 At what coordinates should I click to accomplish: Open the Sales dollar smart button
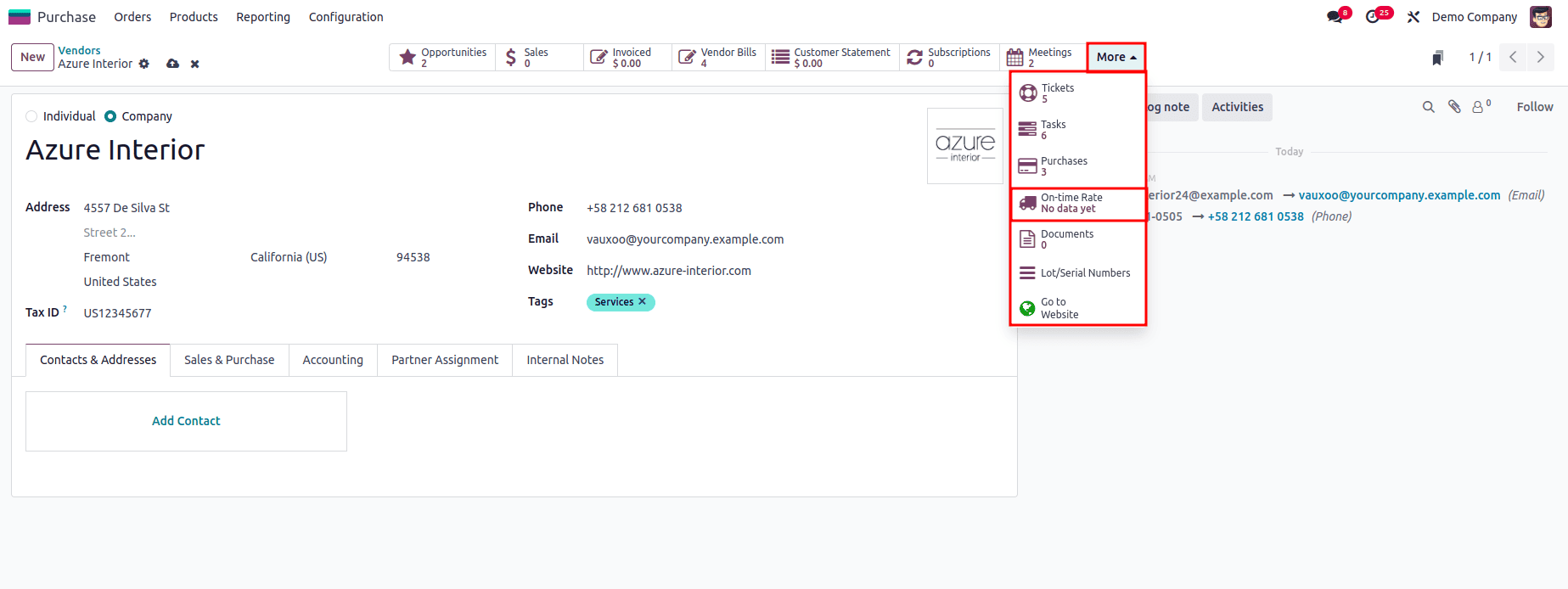[539, 57]
